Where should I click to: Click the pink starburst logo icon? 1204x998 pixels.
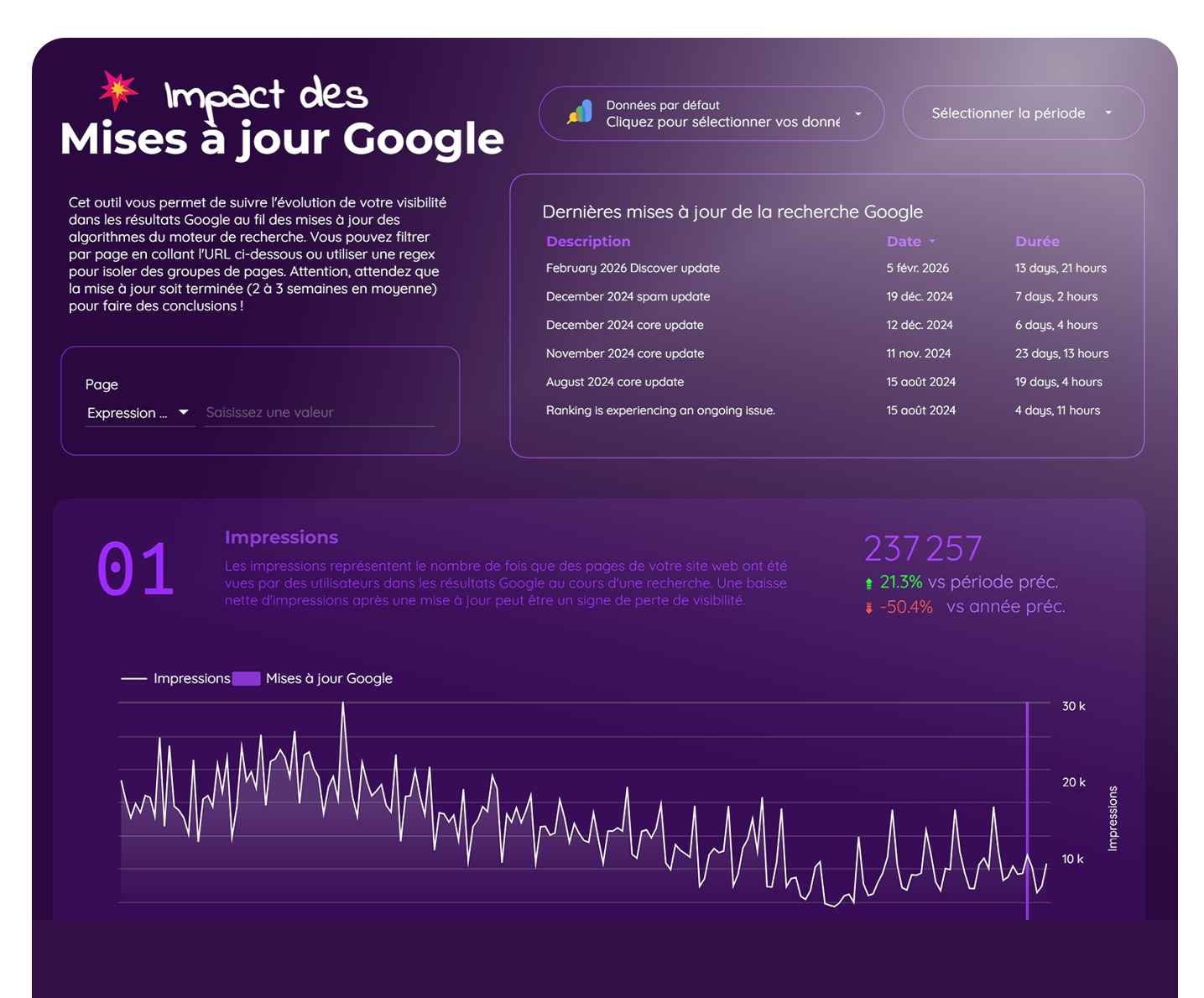[118, 90]
